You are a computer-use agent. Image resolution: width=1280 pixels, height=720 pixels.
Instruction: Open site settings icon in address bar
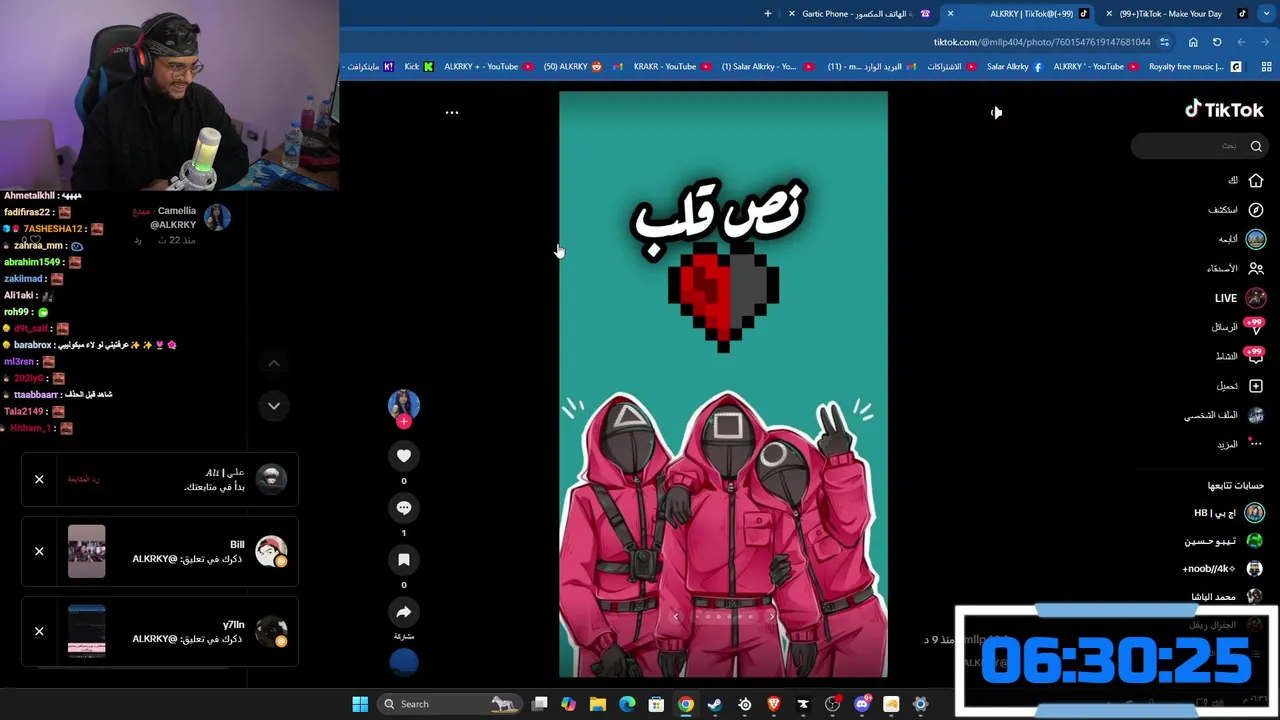pos(1164,42)
